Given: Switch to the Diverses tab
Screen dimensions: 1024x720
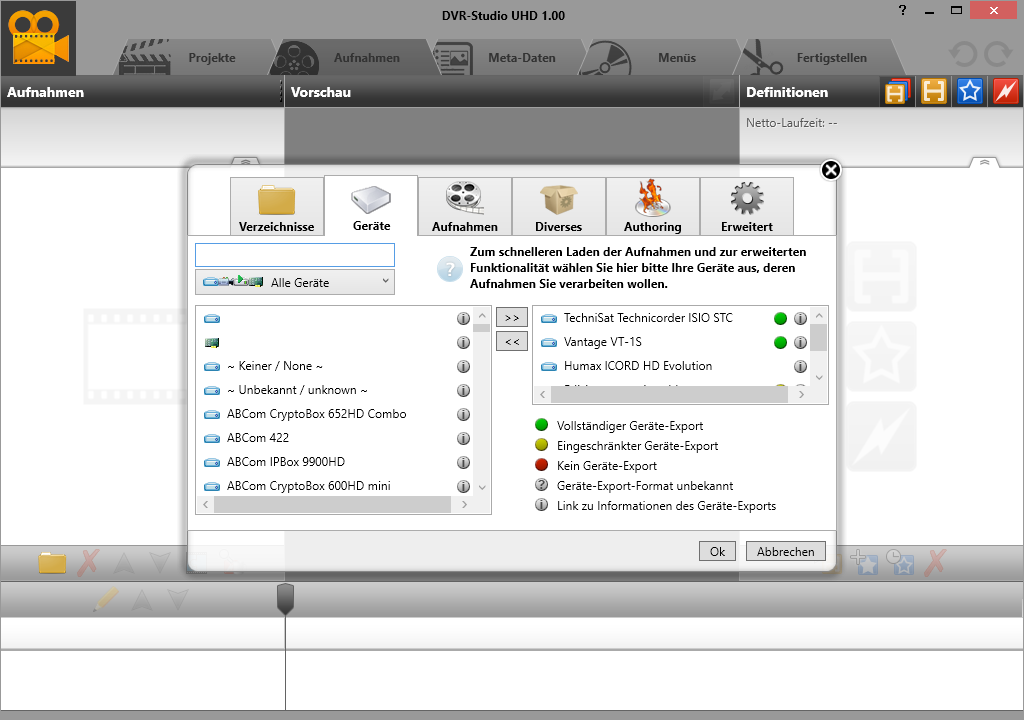Looking at the screenshot, I should pyautogui.click(x=558, y=206).
